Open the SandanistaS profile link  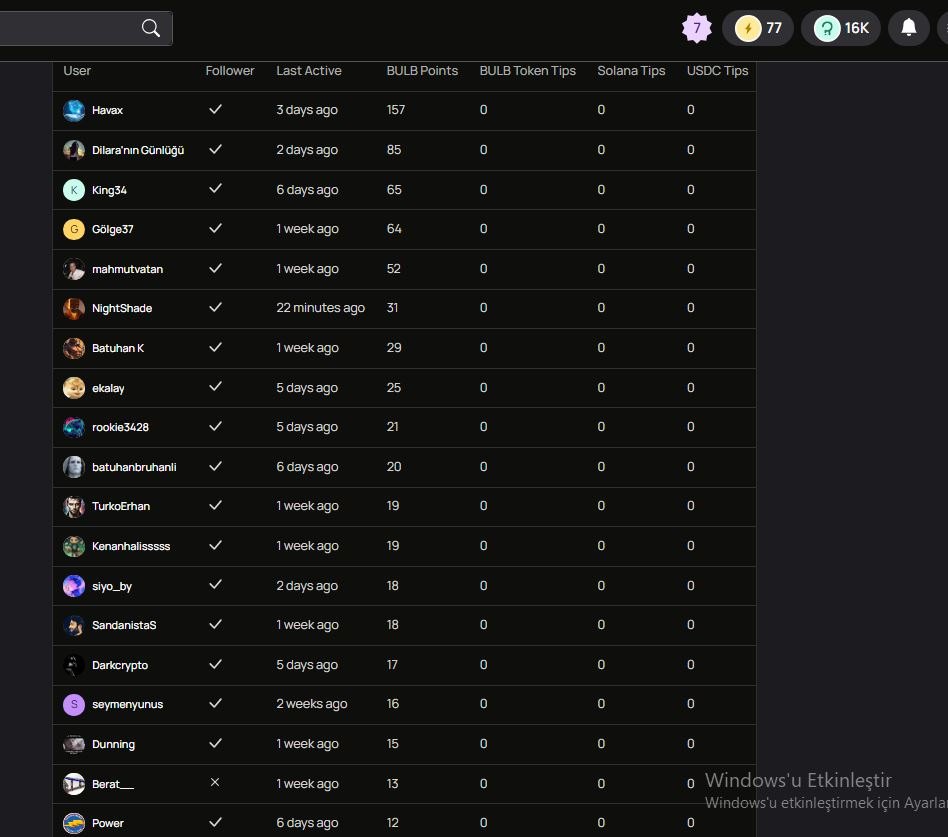click(x=124, y=625)
